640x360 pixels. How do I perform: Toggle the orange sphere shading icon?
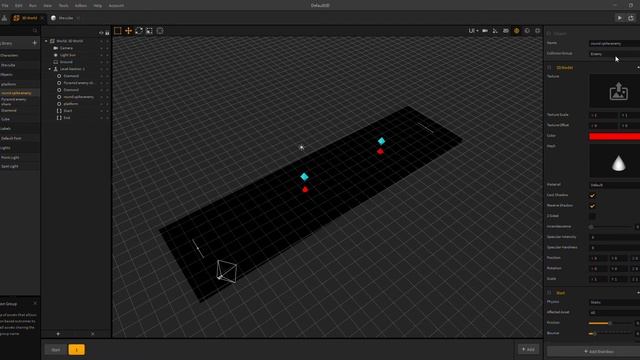tap(516, 31)
